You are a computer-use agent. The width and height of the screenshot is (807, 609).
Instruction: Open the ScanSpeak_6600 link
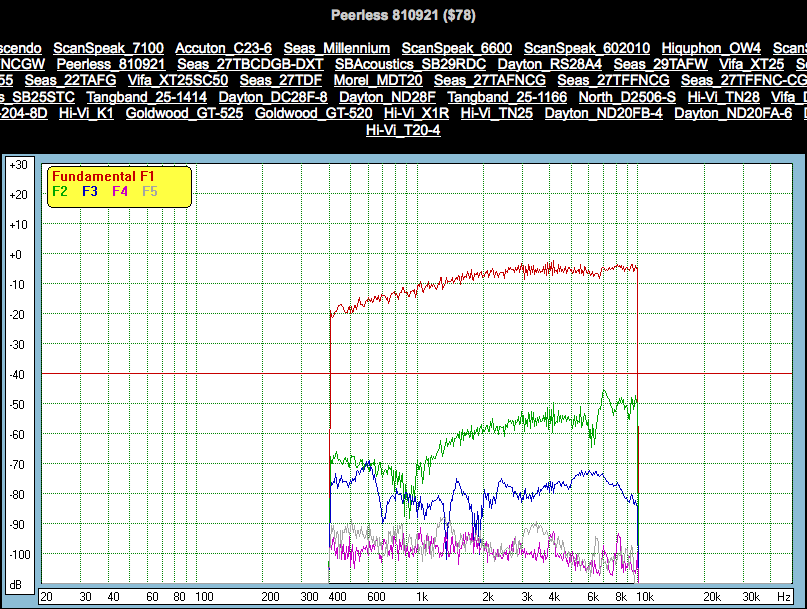[x=457, y=48]
